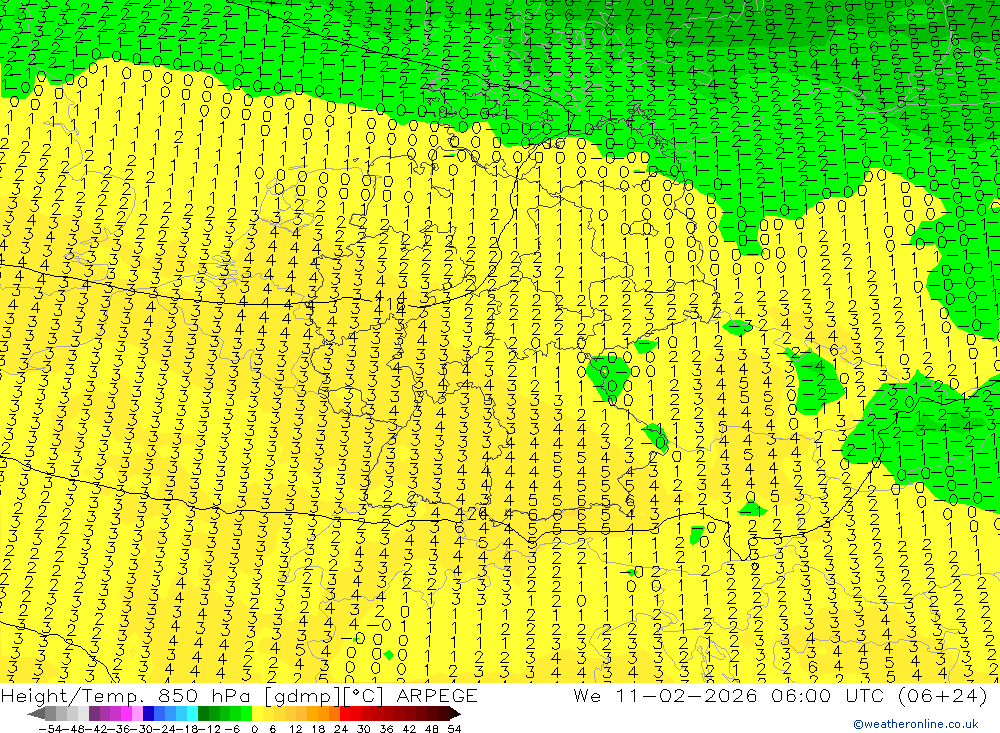Click the legend scale label '42' right of 36
The image size is (1000, 733).
tap(409, 729)
